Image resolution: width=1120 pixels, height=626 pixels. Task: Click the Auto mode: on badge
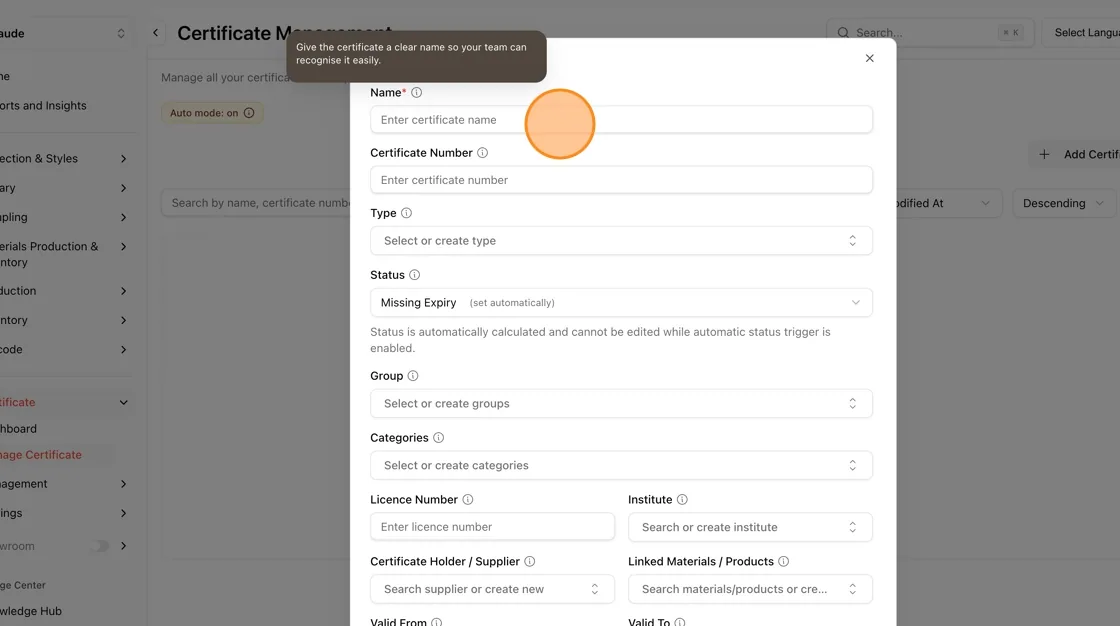212,113
